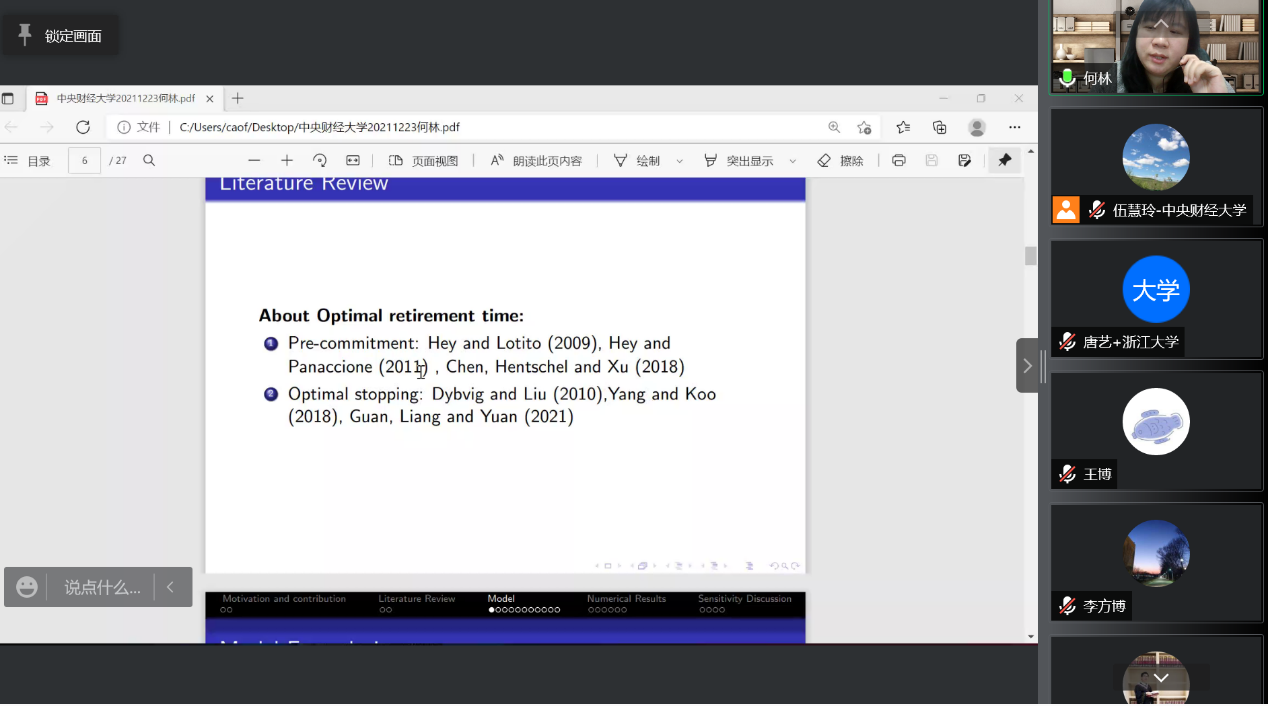This screenshot has width=1268, height=706.
Task: Zoom out with the minus icon
Action: 254,161
